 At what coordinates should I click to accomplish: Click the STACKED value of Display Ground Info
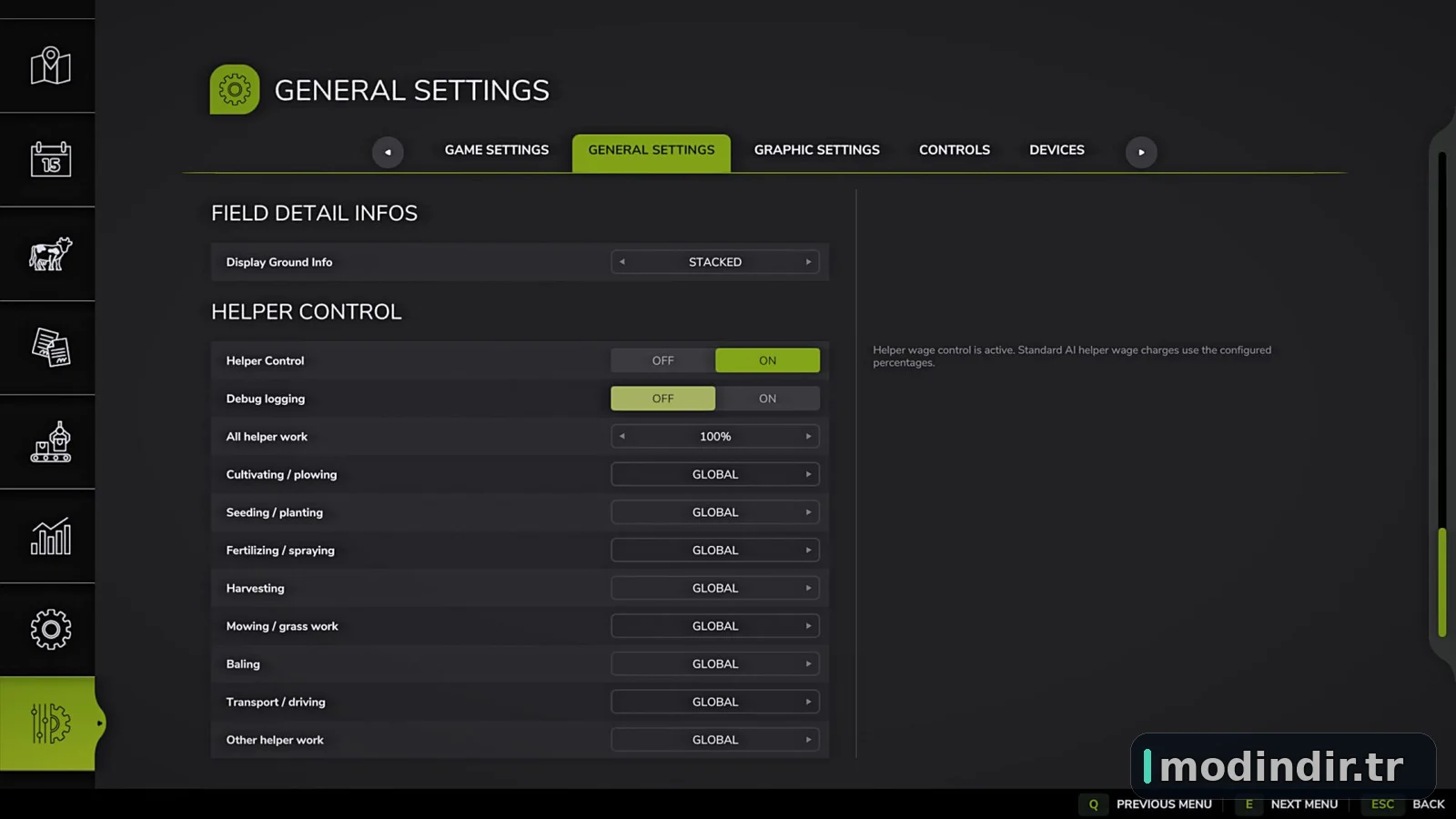pyautogui.click(x=715, y=262)
